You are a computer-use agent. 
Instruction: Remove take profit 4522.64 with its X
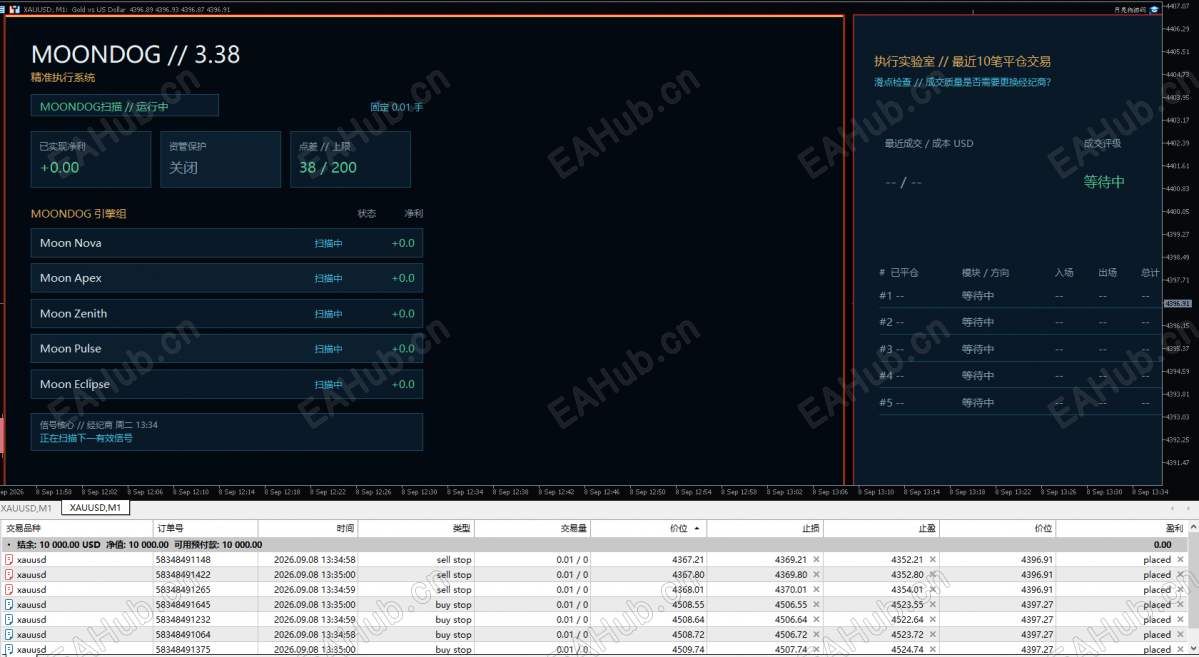(x=933, y=620)
